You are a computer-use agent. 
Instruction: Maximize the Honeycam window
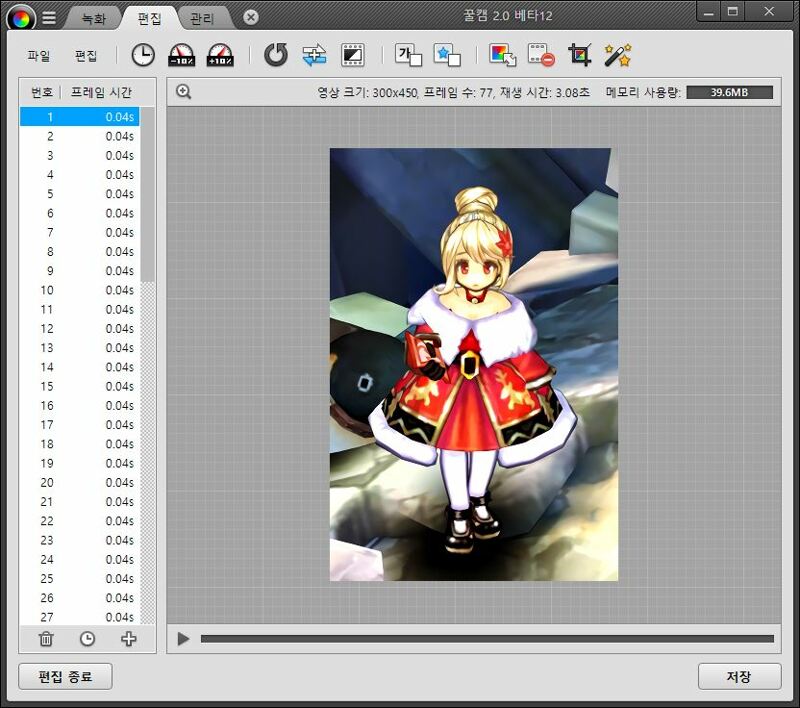(733, 12)
